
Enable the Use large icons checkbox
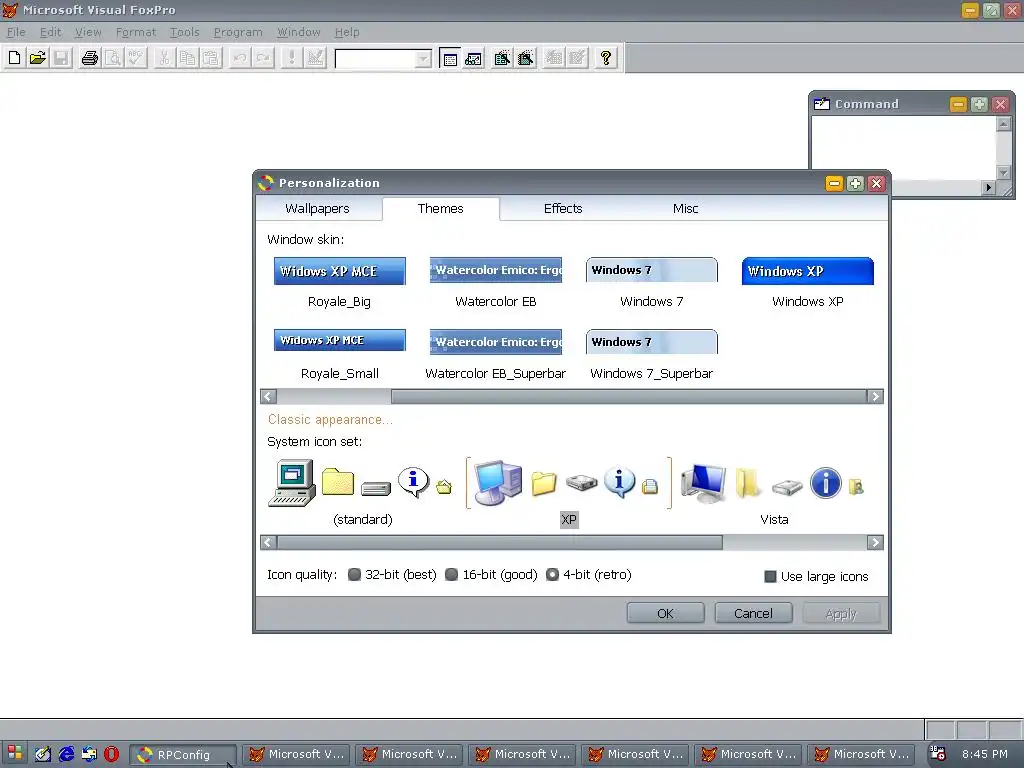(816, 577)
